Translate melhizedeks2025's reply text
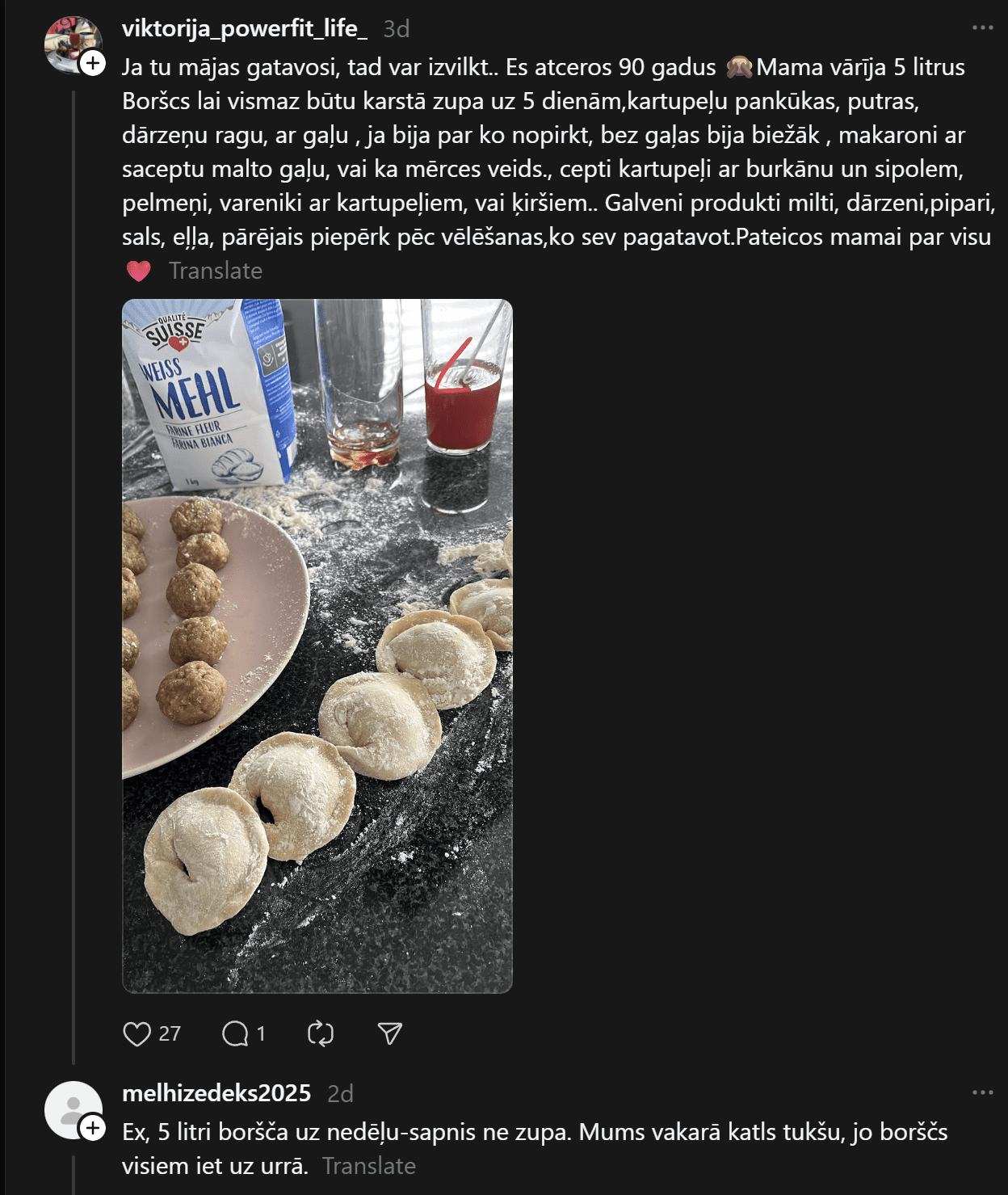Screen dimensions: 1008x1195 click(x=368, y=1166)
